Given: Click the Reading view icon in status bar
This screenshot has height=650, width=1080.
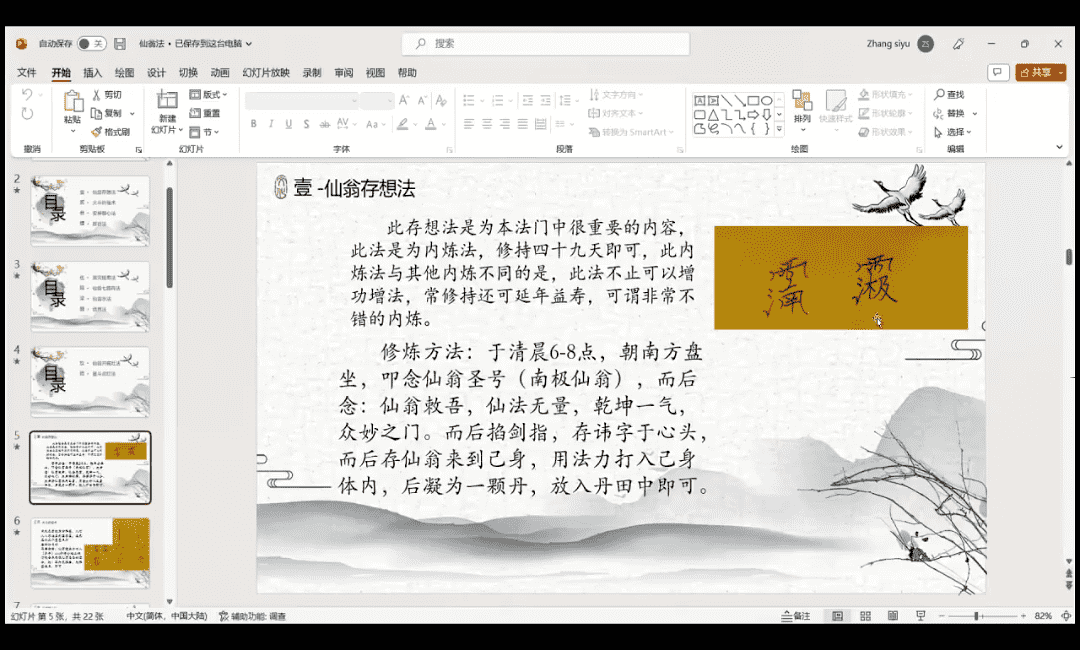Looking at the screenshot, I should point(893,616).
